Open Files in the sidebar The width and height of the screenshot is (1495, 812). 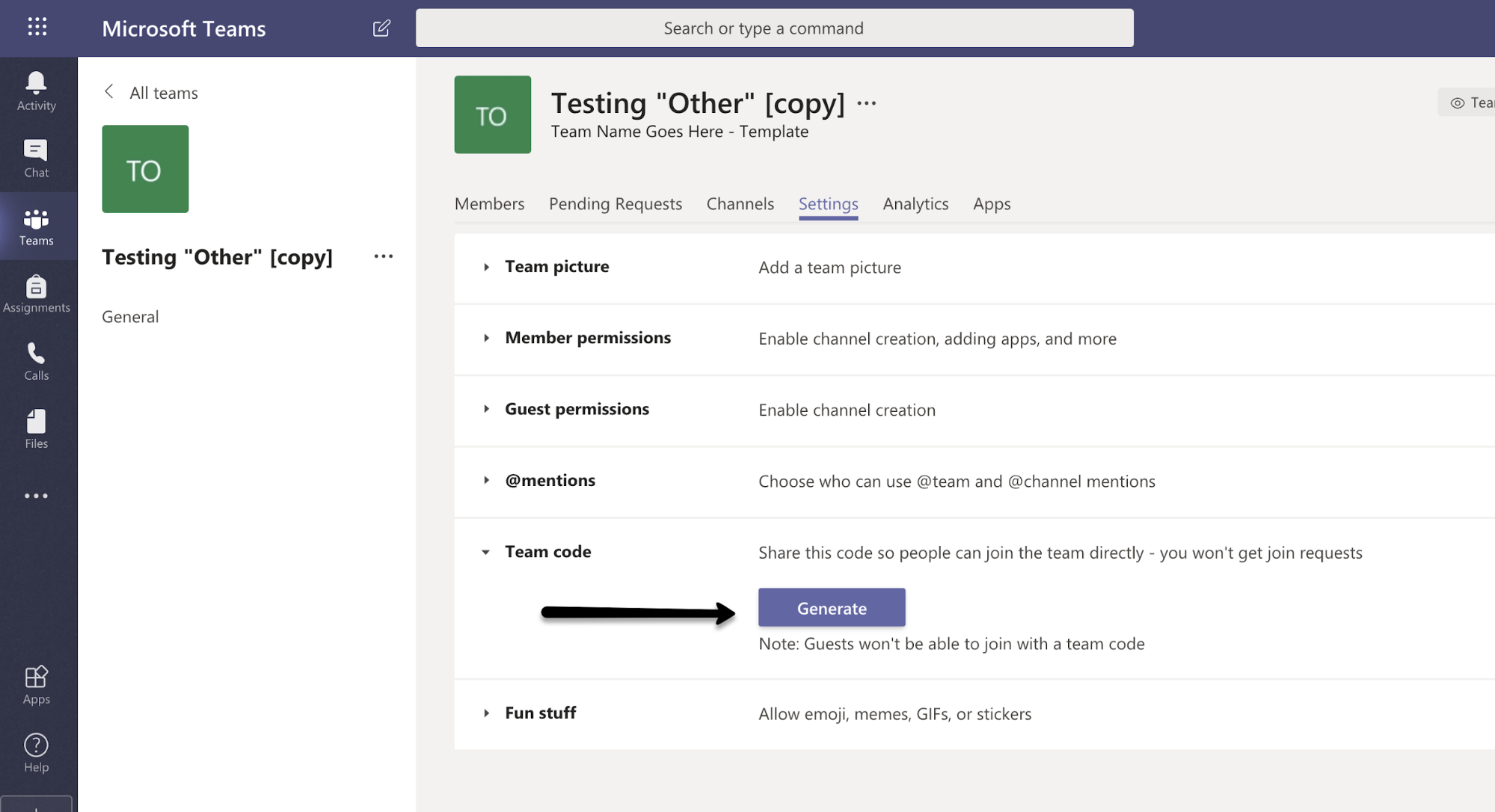tap(36, 429)
